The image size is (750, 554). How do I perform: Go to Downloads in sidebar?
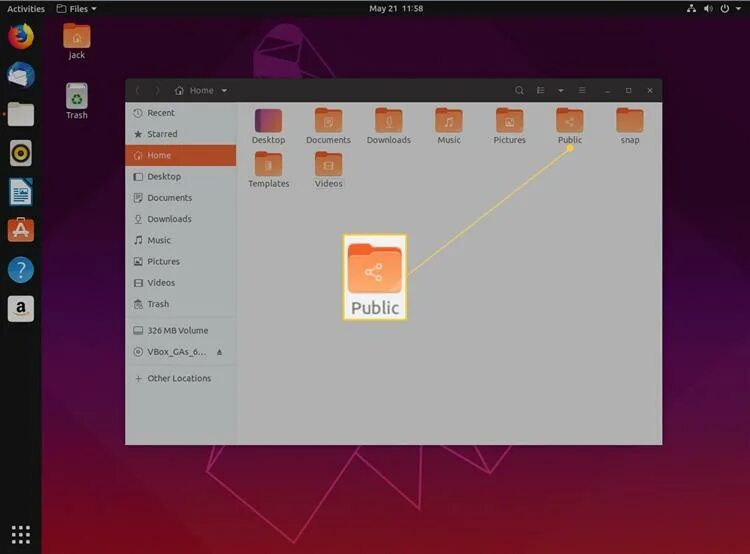pos(181,219)
